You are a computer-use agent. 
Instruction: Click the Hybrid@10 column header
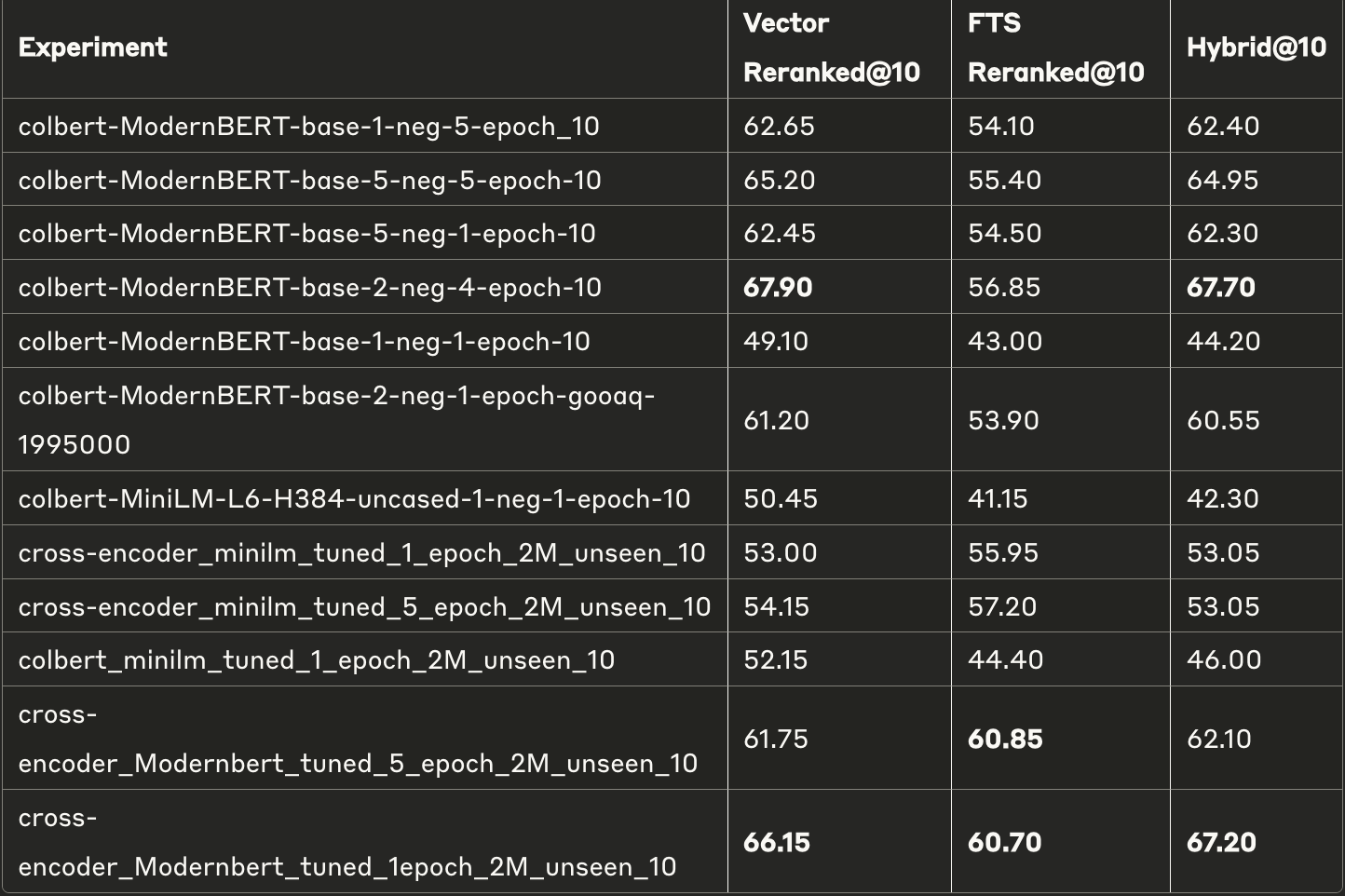1256,48
